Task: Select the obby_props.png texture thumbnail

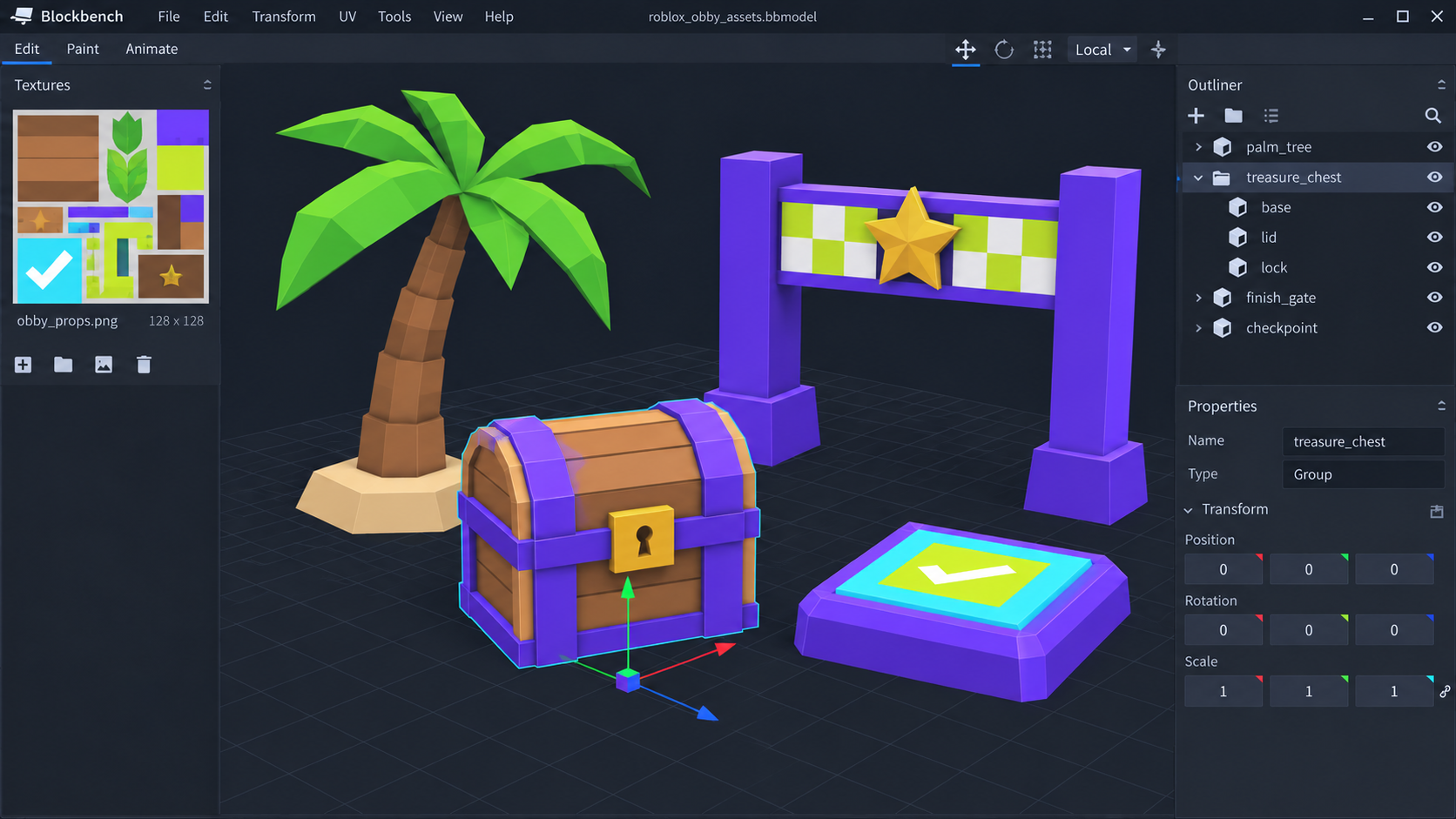Action: pos(111,206)
